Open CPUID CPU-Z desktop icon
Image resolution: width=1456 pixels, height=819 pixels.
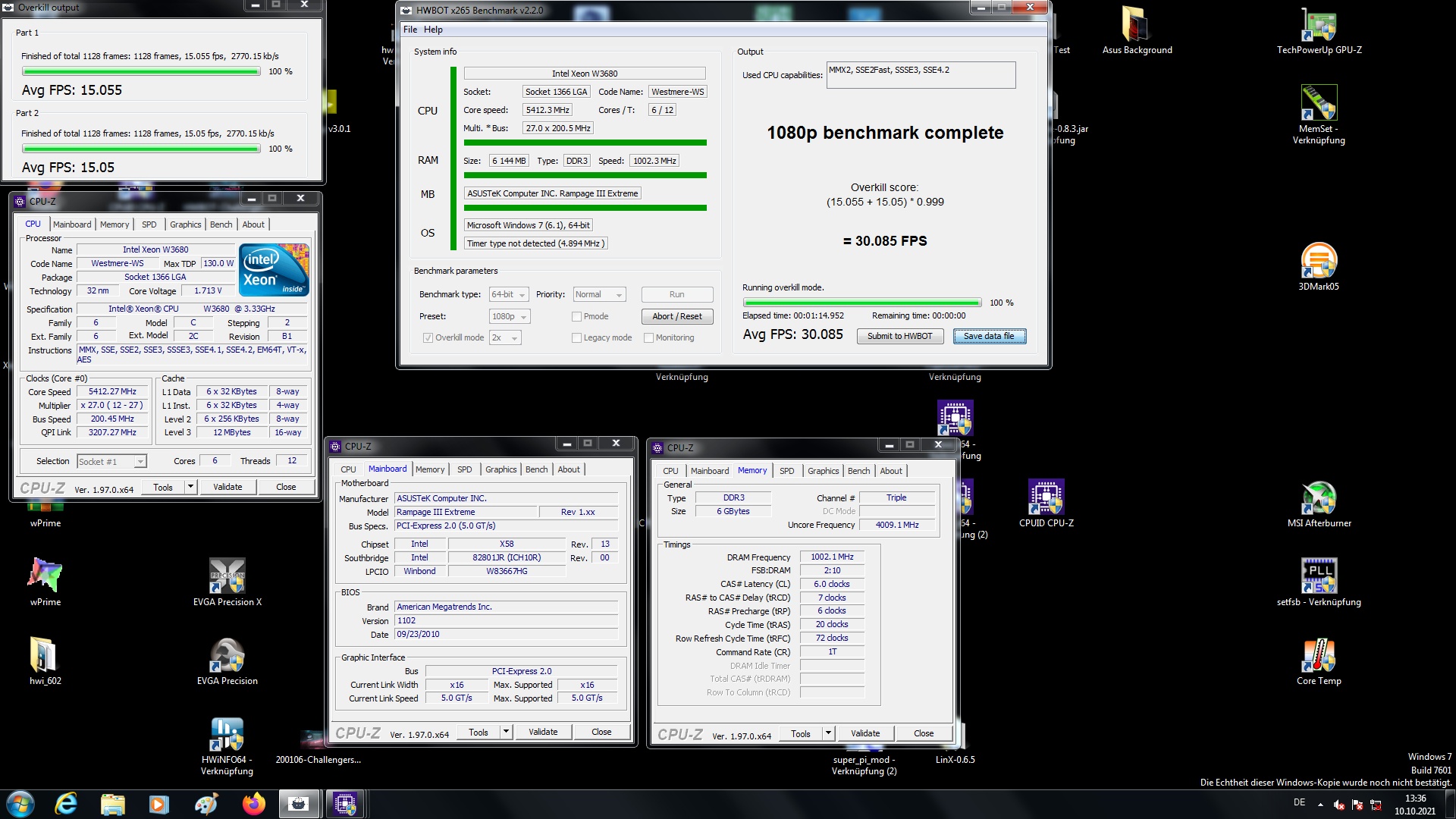pyautogui.click(x=1046, y=504)
